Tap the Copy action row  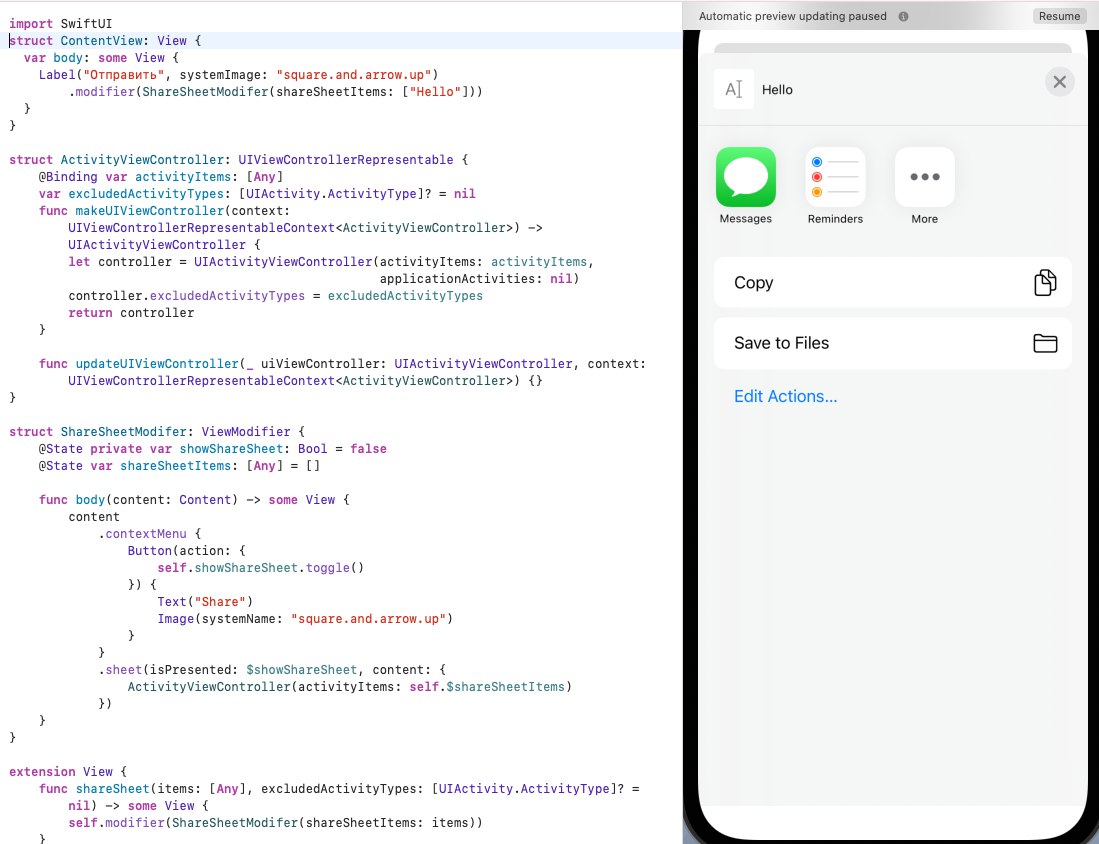(892, 283)
